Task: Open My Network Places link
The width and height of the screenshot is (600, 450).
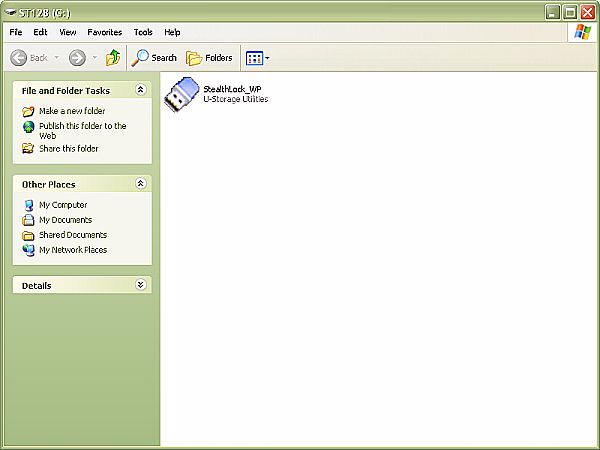Action: [72, 250]
